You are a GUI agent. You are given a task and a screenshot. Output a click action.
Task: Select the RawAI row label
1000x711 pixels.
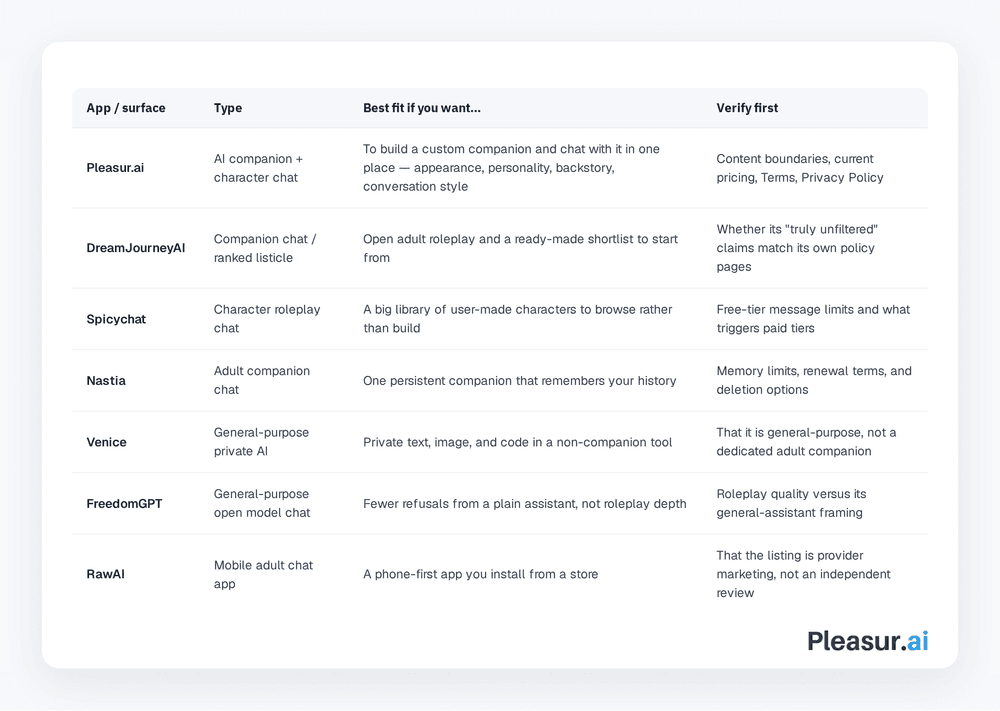106,574
